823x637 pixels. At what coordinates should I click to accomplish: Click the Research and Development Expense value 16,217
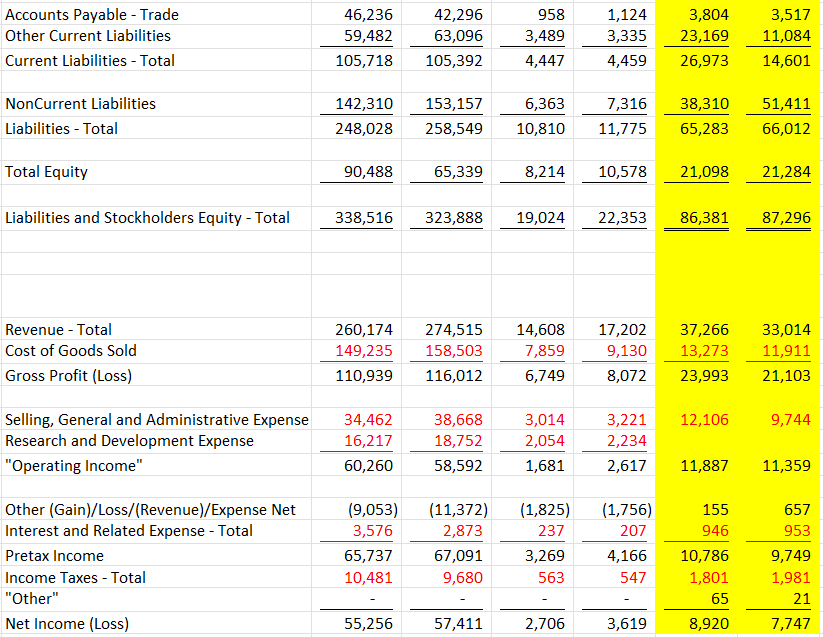[x=364, y=441]
